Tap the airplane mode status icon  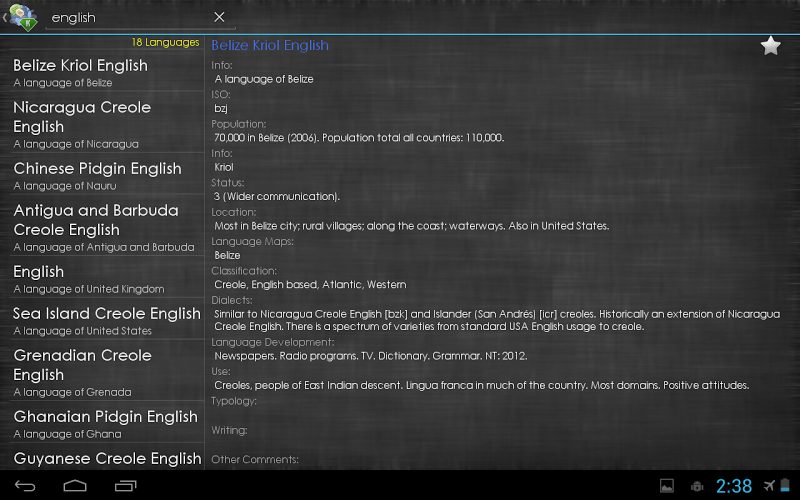coord(769,485)
